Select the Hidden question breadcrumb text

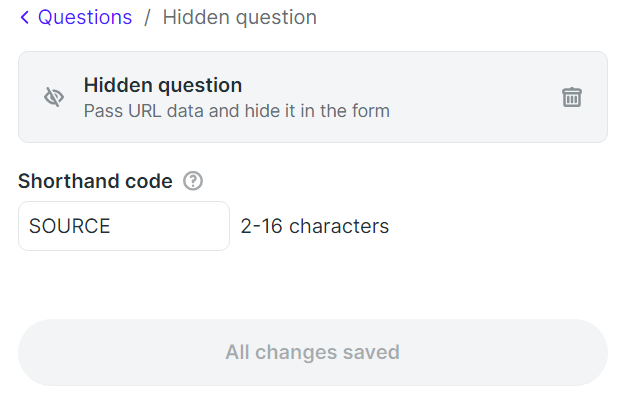pyautogui.click(x=240, y=18)
